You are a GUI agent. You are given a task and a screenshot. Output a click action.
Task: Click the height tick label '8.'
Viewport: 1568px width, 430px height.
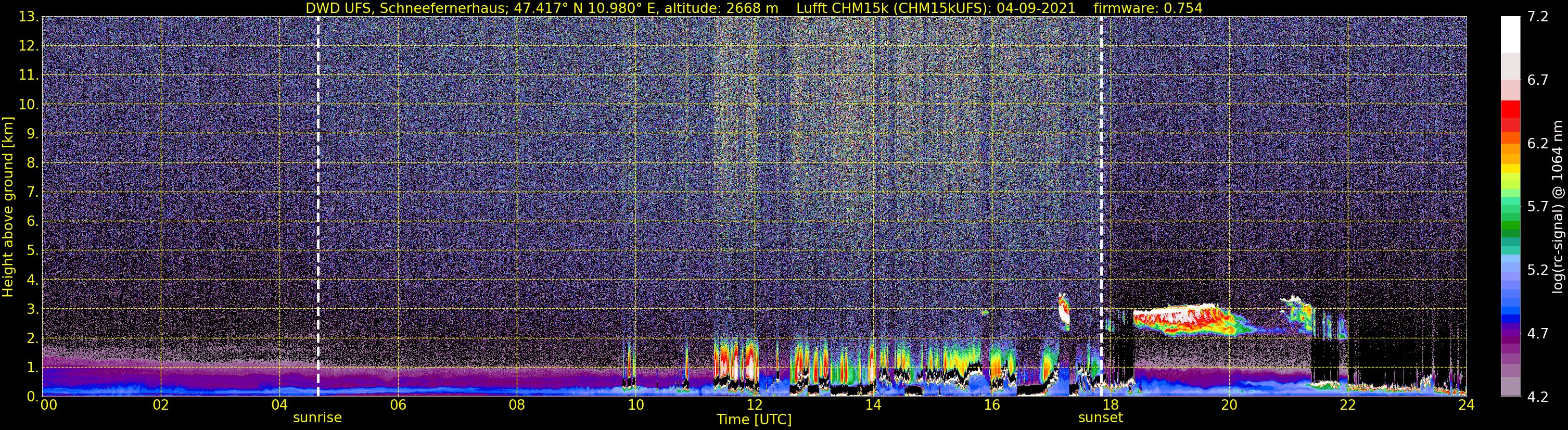pos(33,162)
